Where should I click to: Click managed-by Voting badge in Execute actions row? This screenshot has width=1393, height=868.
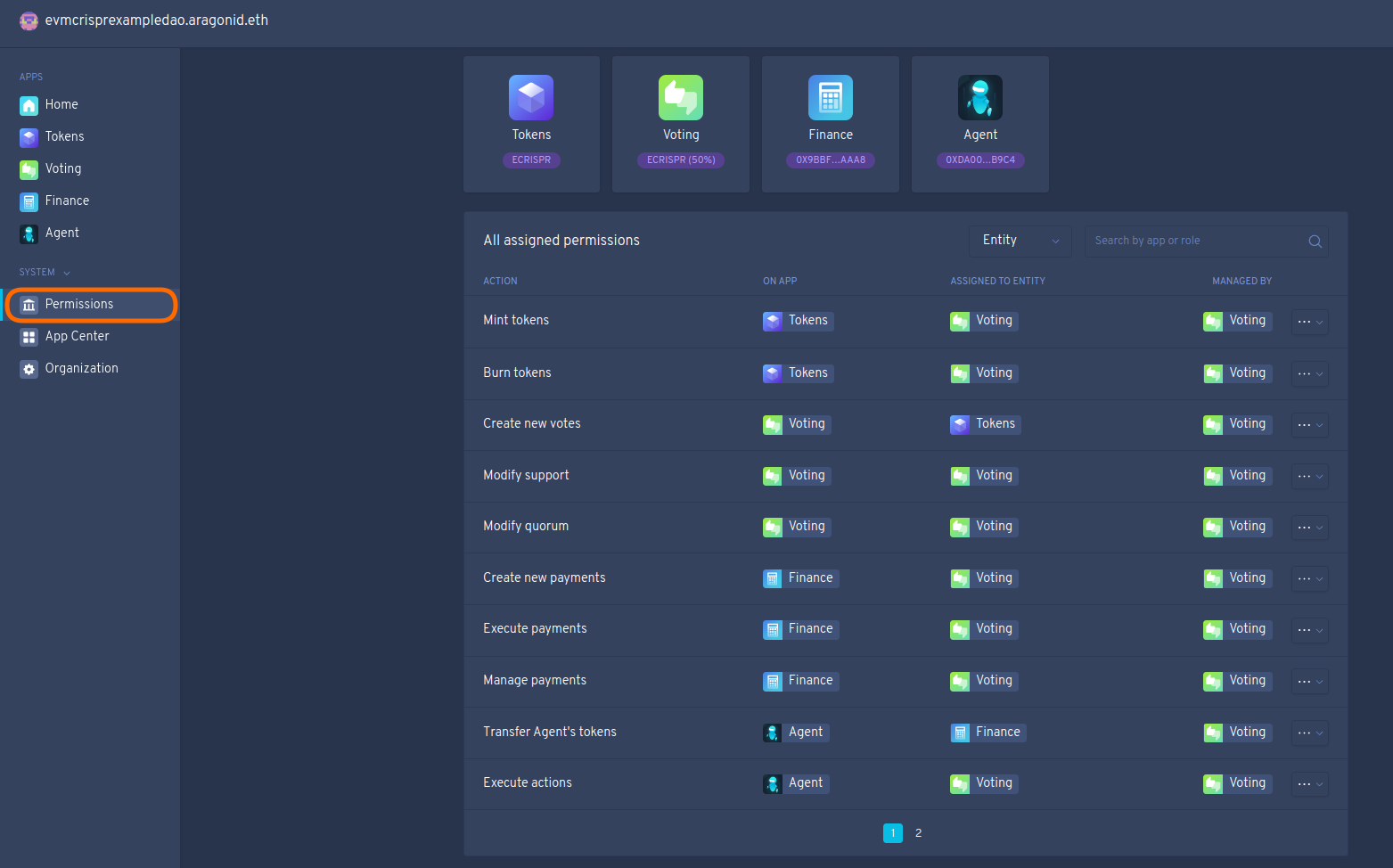tap(1237, 783)
